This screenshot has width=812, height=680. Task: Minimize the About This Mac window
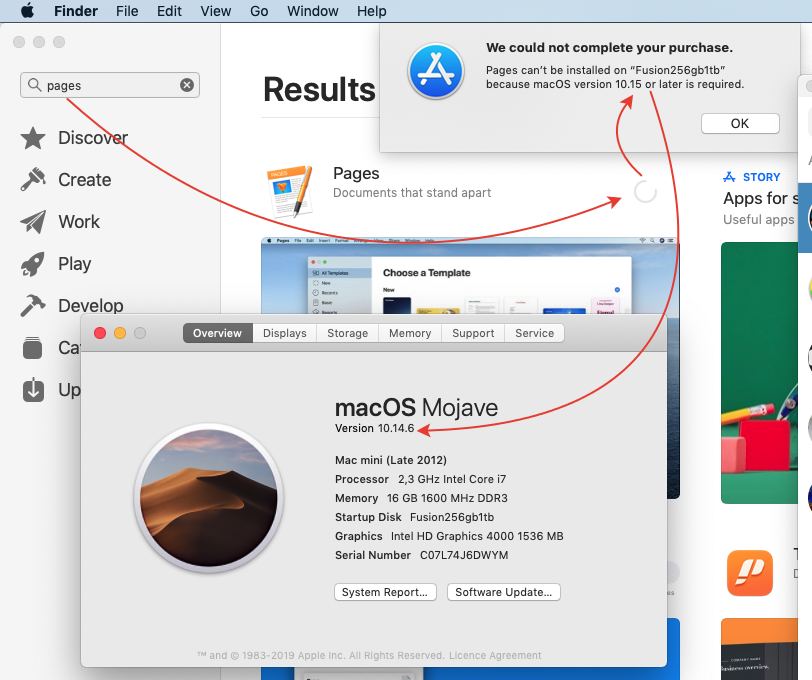[120, 333]
